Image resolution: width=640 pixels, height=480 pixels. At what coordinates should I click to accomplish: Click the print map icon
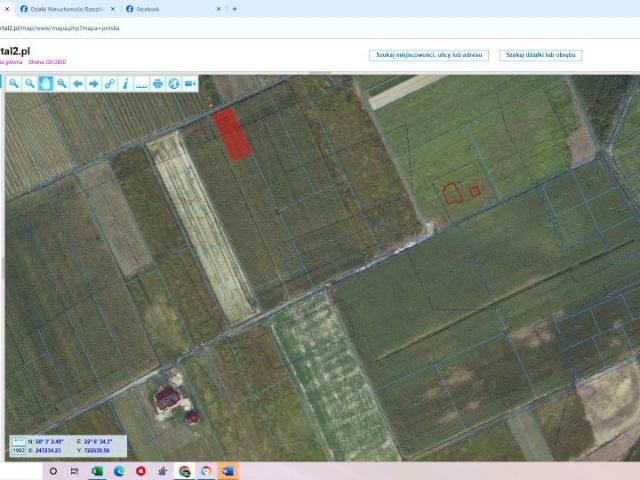pos(158,84)
